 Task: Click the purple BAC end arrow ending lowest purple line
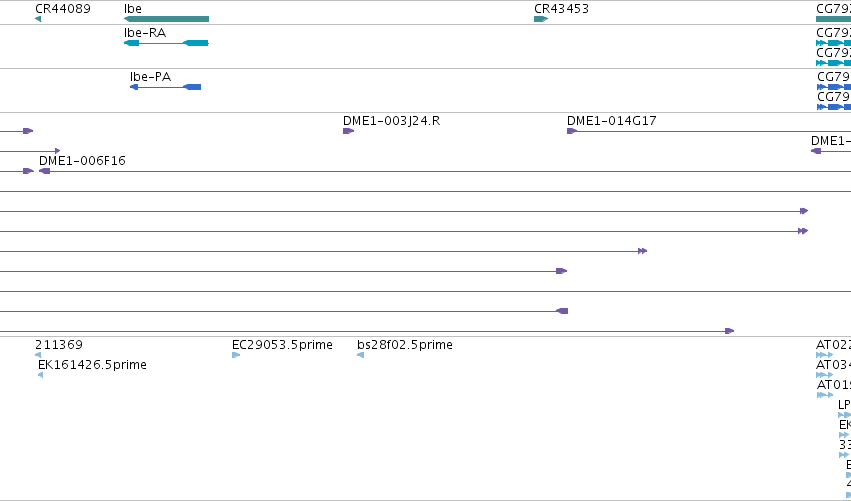(x=730, y=331)
